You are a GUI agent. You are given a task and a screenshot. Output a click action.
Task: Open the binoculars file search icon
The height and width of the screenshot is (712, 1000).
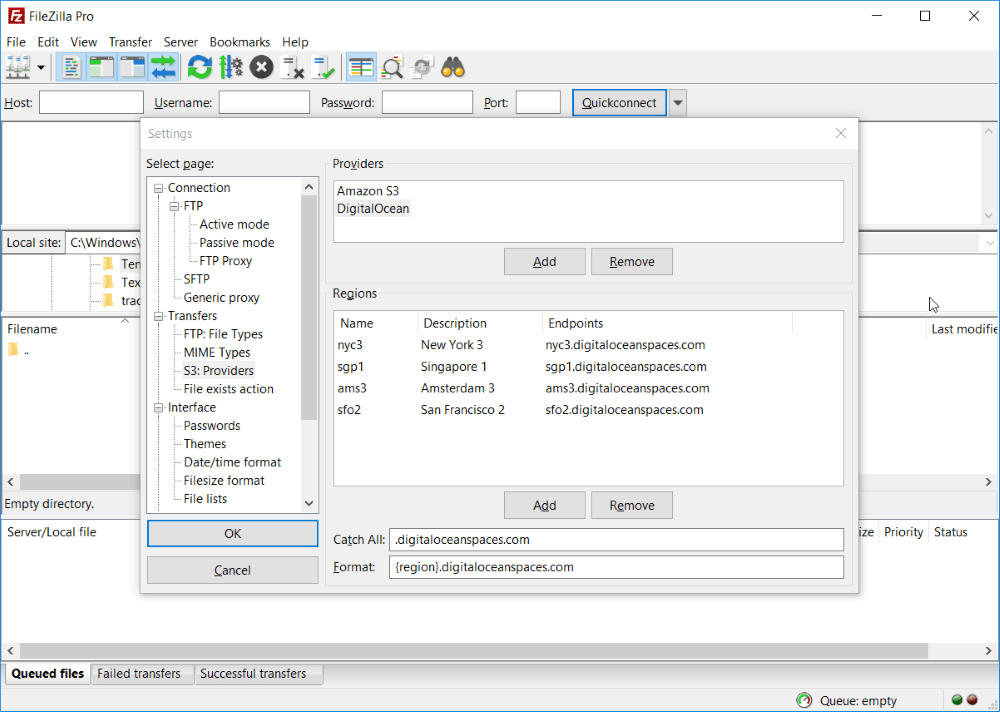(453, 67)
